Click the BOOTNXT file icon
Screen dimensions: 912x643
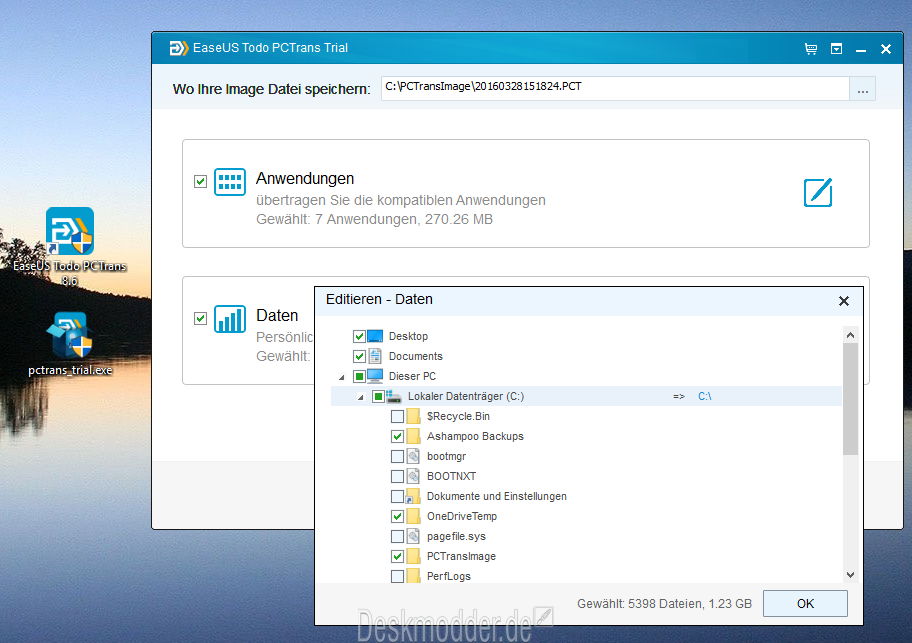point(413,476)
